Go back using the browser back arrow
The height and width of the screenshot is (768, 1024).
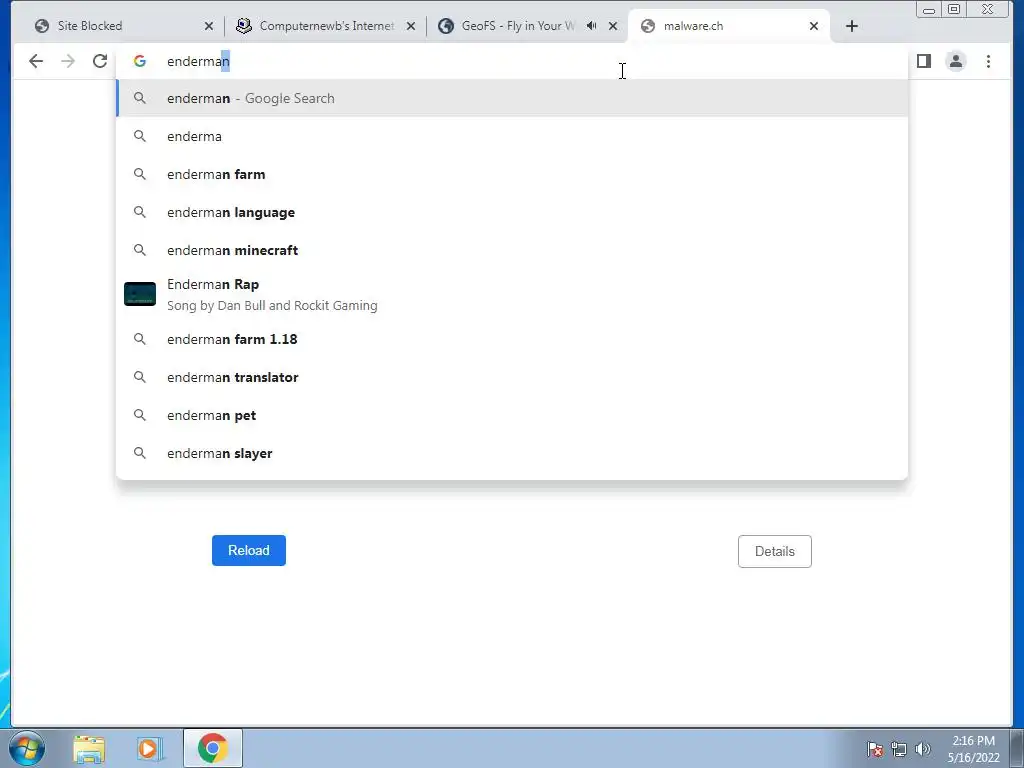(x=36, y=61)
